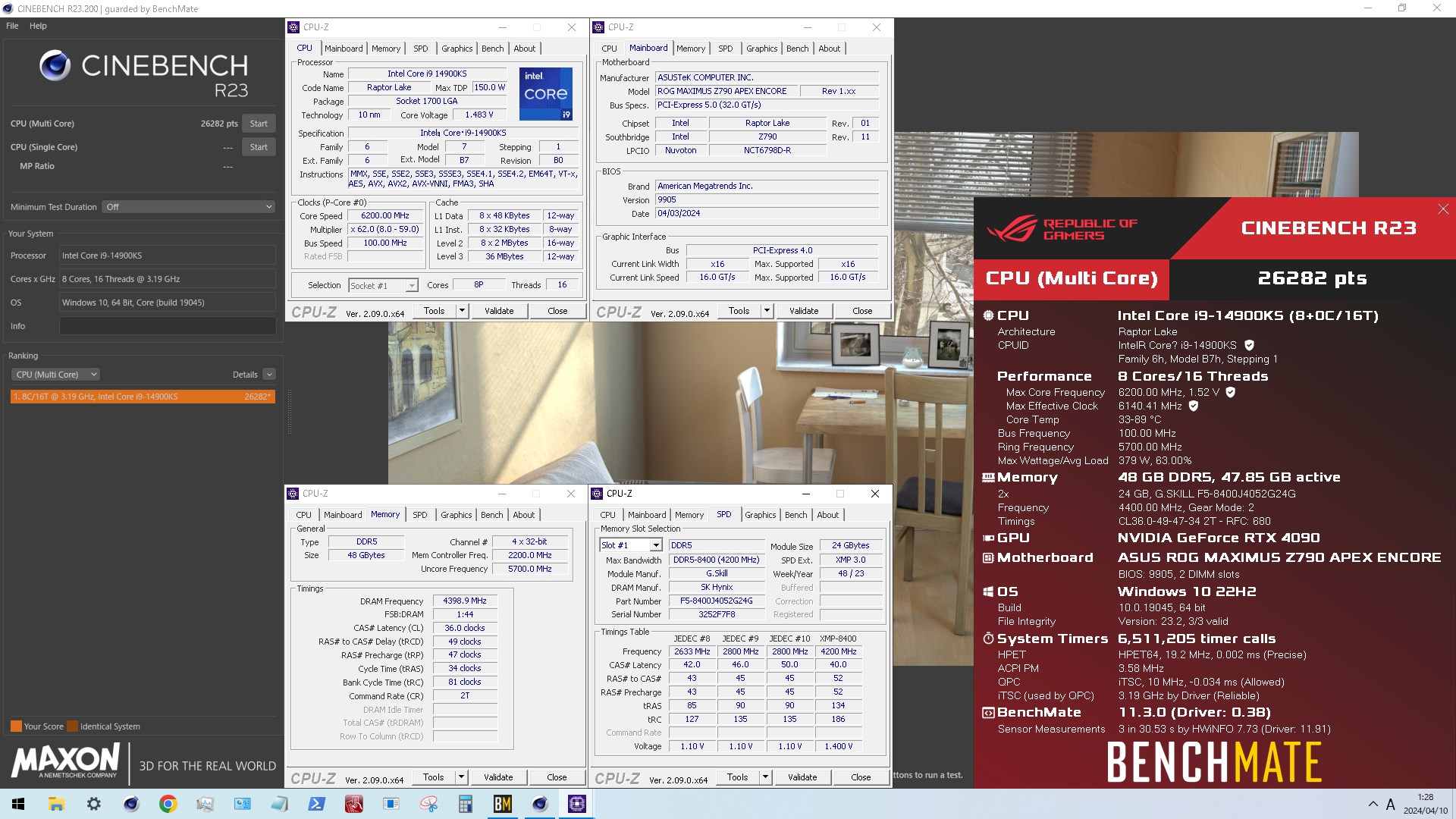
Task: Click Tools button in CPU-Z Memory window
Action: pos(433,777)
